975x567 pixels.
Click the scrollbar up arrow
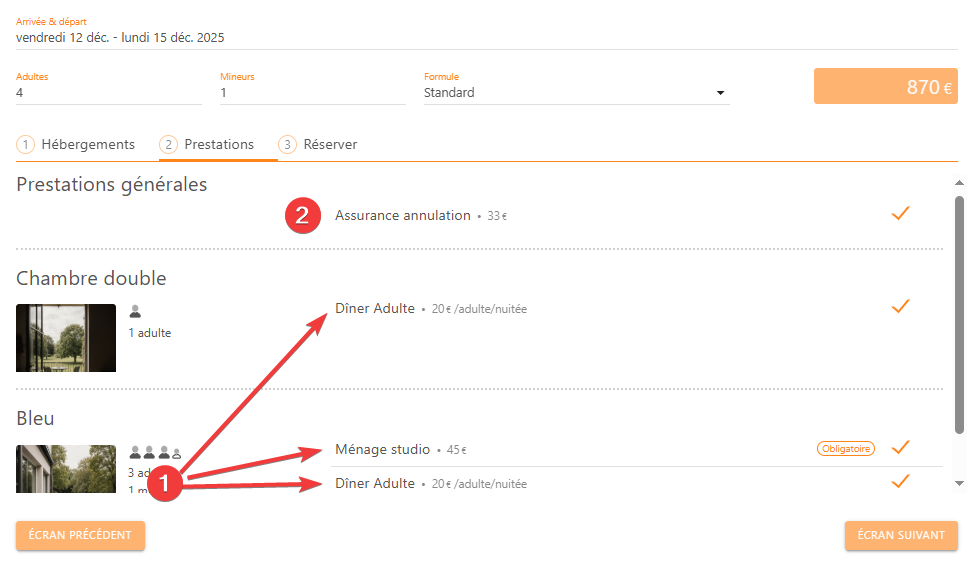click(960, 183)
